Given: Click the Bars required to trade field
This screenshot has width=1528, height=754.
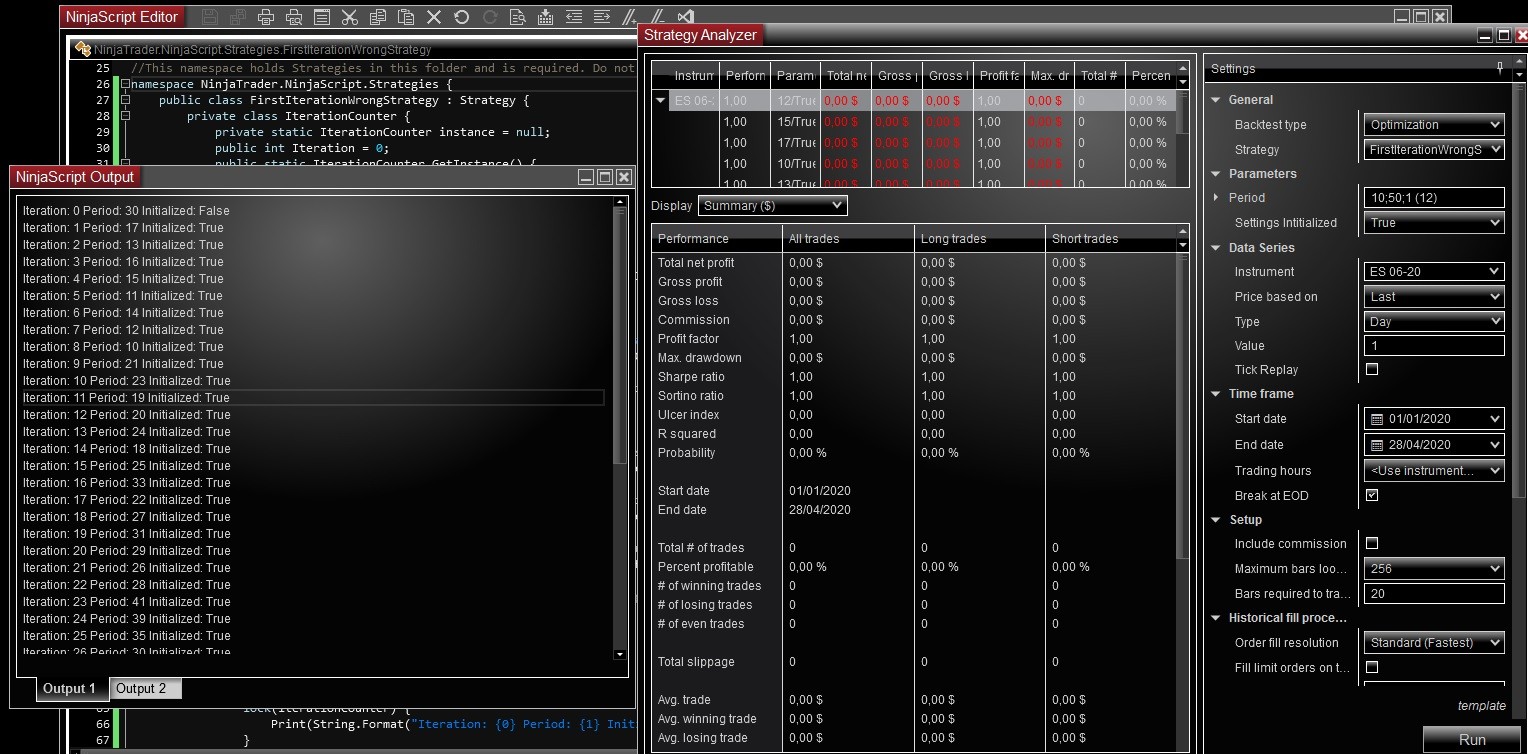Looking at the screenshot, I should [1433, 593].
